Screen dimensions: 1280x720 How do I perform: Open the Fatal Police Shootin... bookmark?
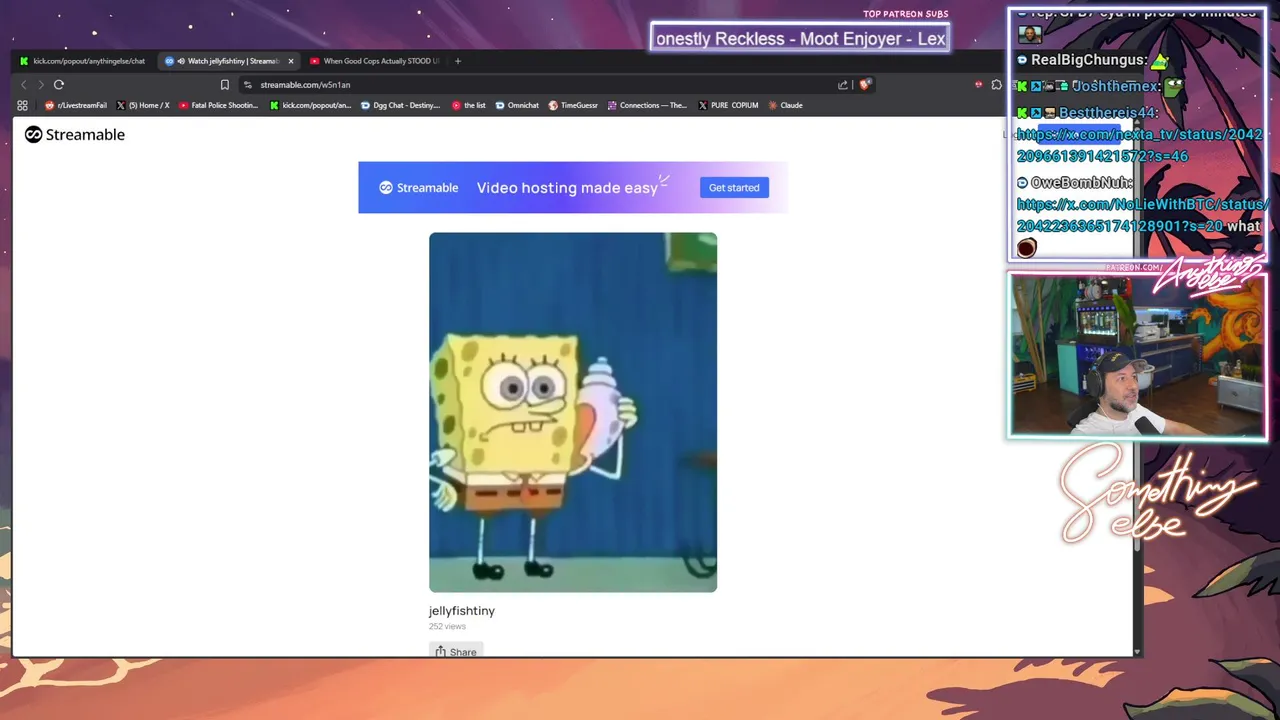click(218, 105)
